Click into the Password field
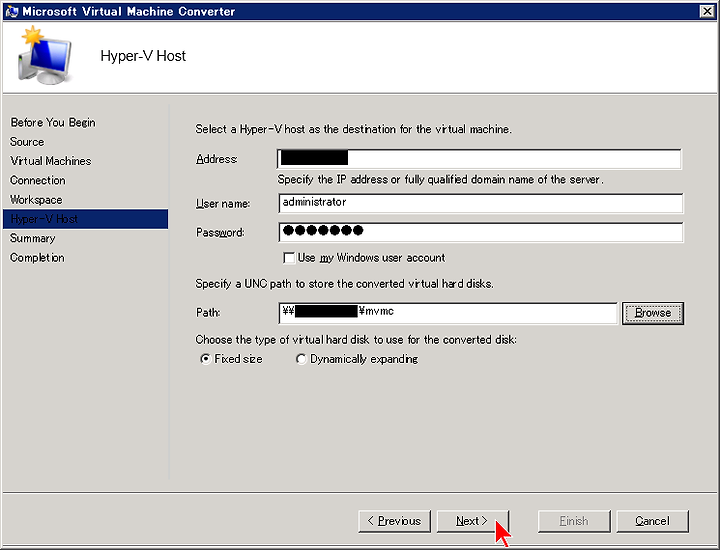The image size is (720, 550). tap(480, 232)
